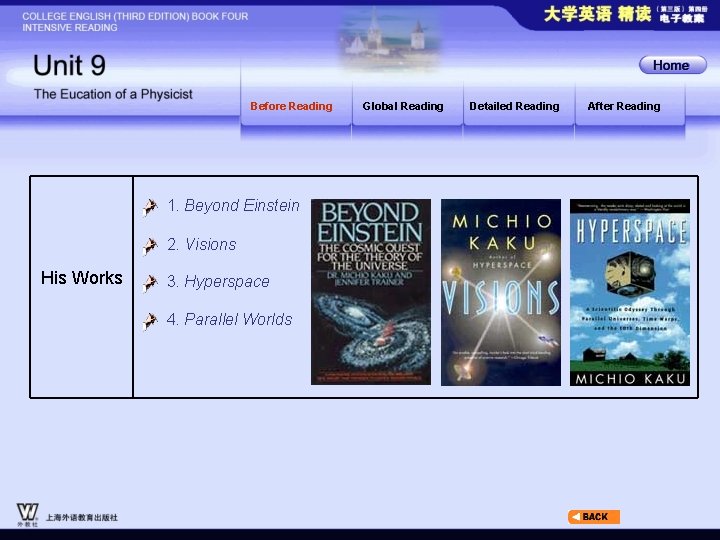The image size is (720, 540).
Task: Click the bullet icon beside Parallel Worlds
Action: tap(150, 321)
